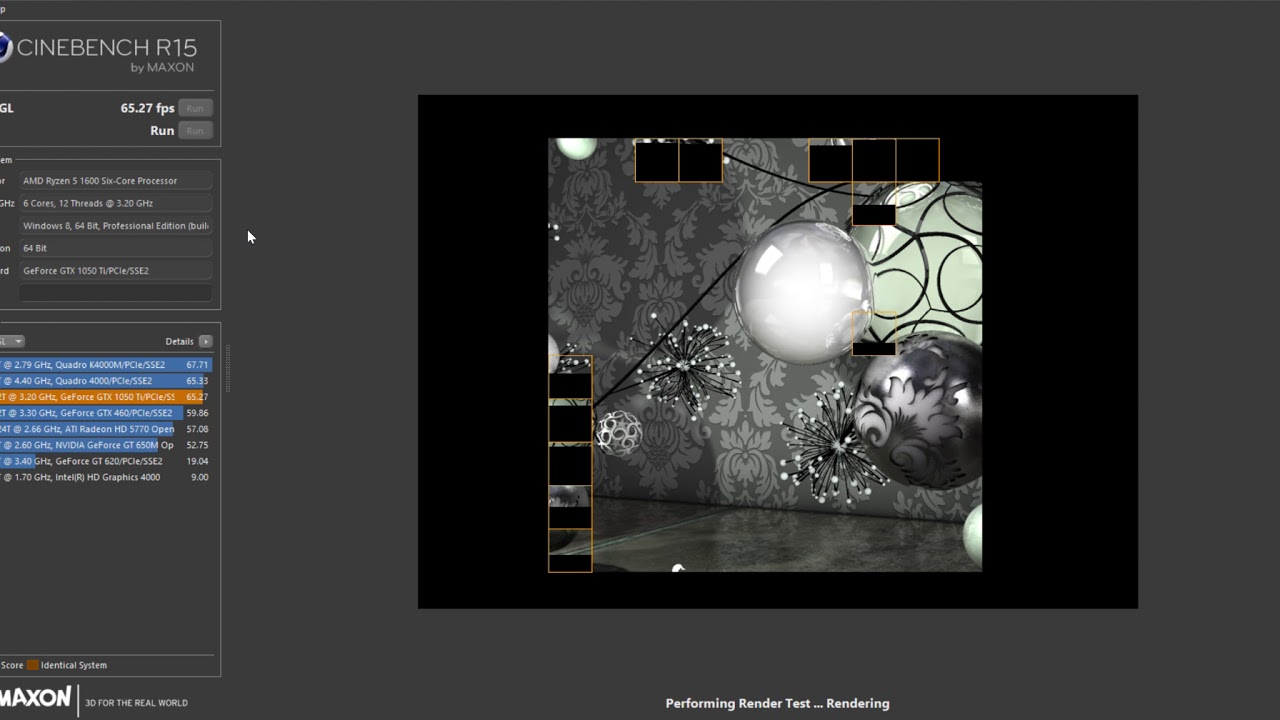The height and width of the screenshot is (720, 1280).
Task: Click the Details label in ranking panel
Action: [x=179, y=341]
